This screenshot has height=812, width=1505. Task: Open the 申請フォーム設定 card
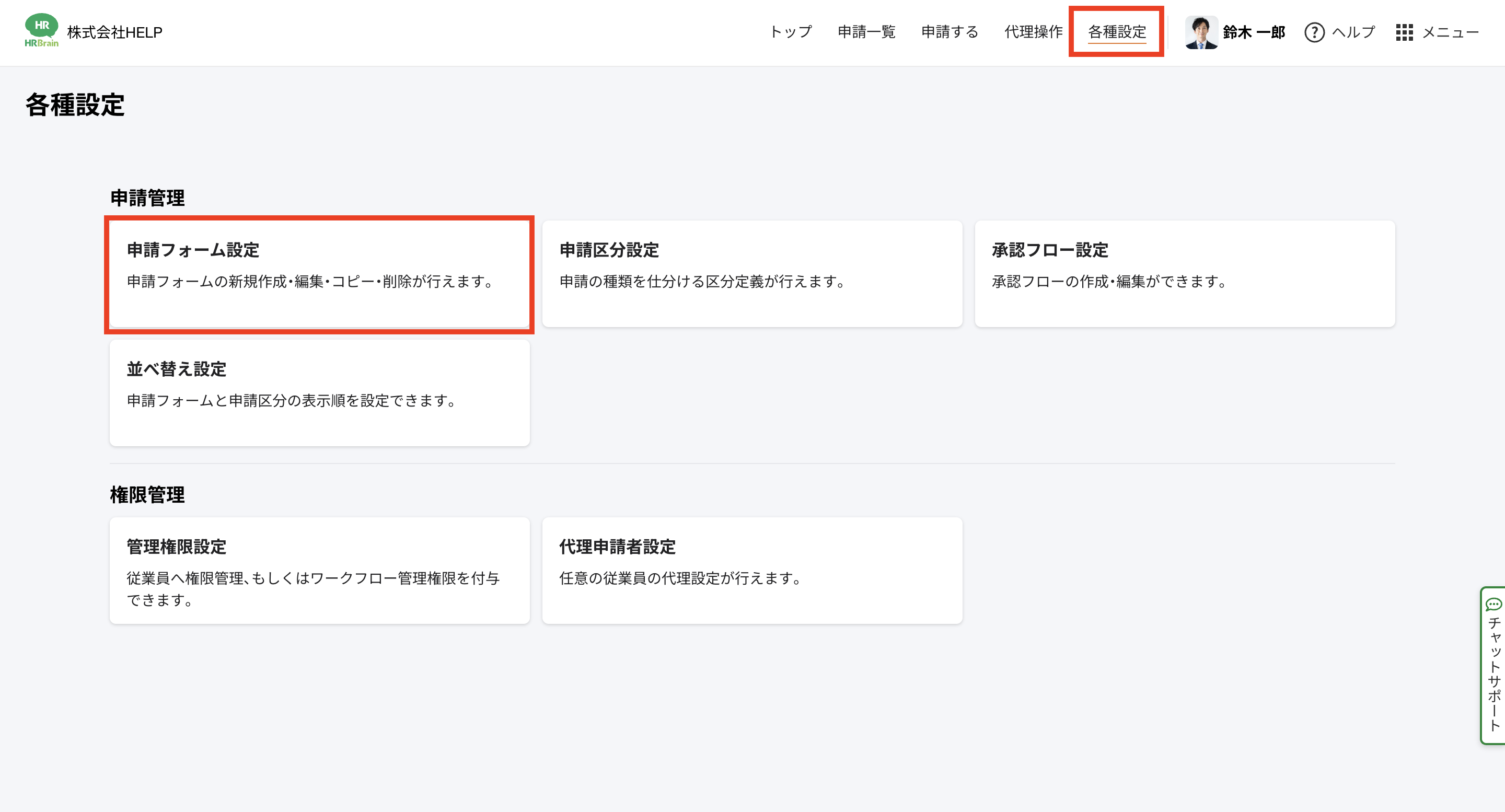320,273
